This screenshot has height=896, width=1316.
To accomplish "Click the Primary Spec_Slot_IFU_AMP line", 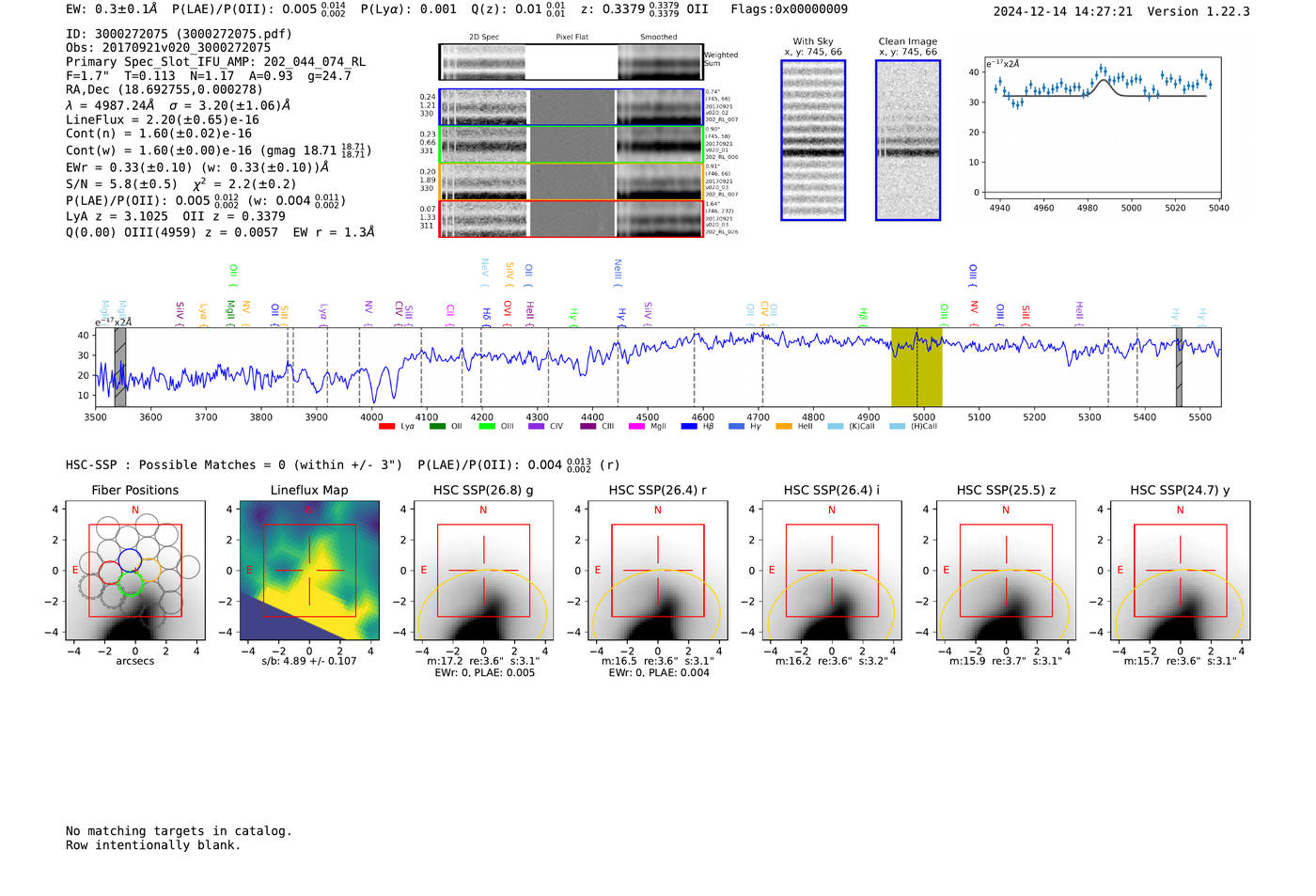I will click(x=215, y=62).
